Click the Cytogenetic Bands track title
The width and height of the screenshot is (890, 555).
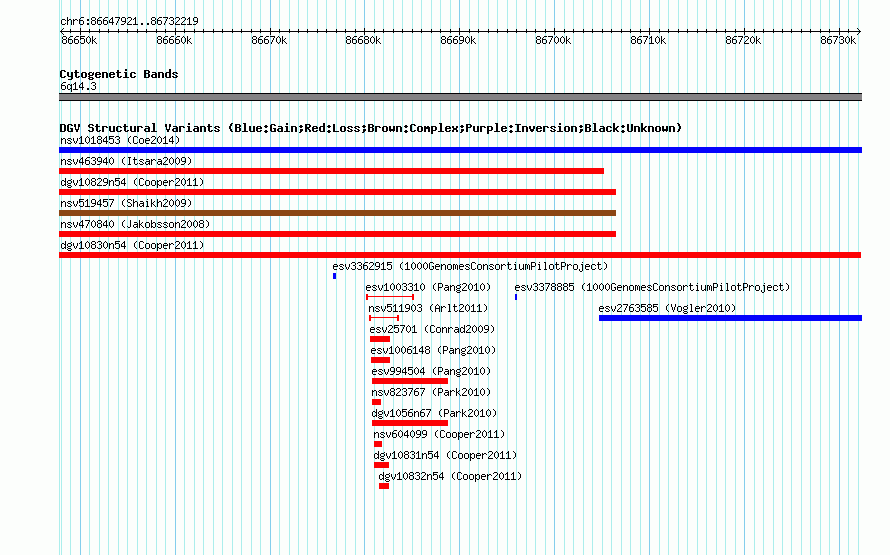click(119, 74)
